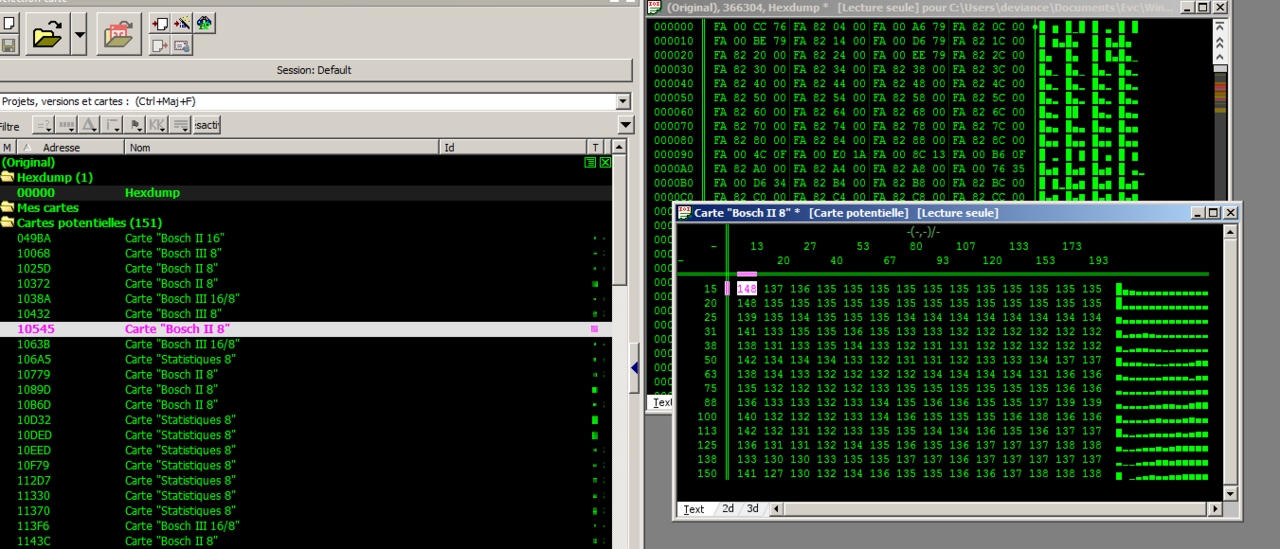Click the open project folder icon
The height and width of the screenshot is (549, 1280).
[x=47, y=35]
